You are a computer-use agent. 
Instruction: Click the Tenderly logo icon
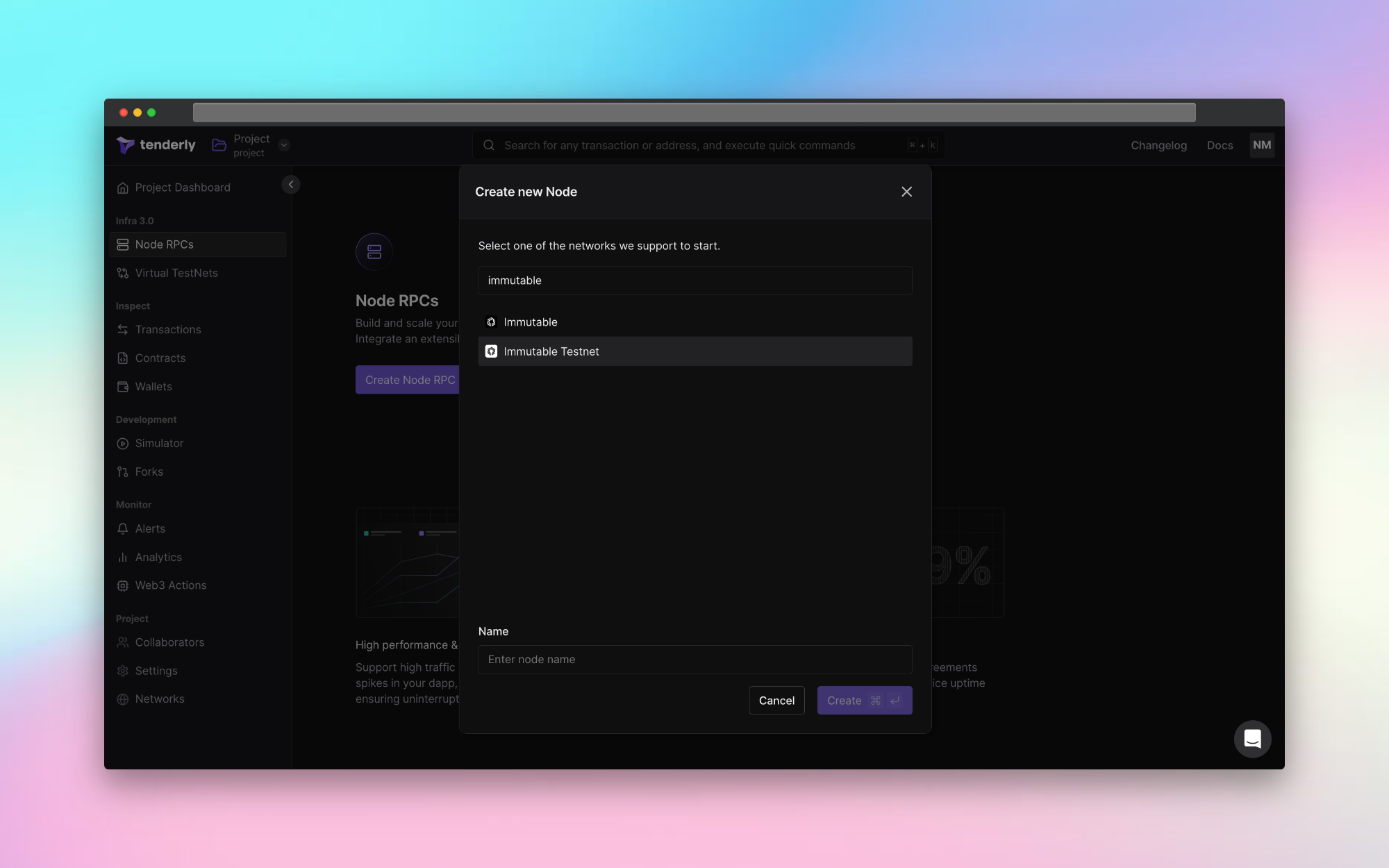(125, 144)
